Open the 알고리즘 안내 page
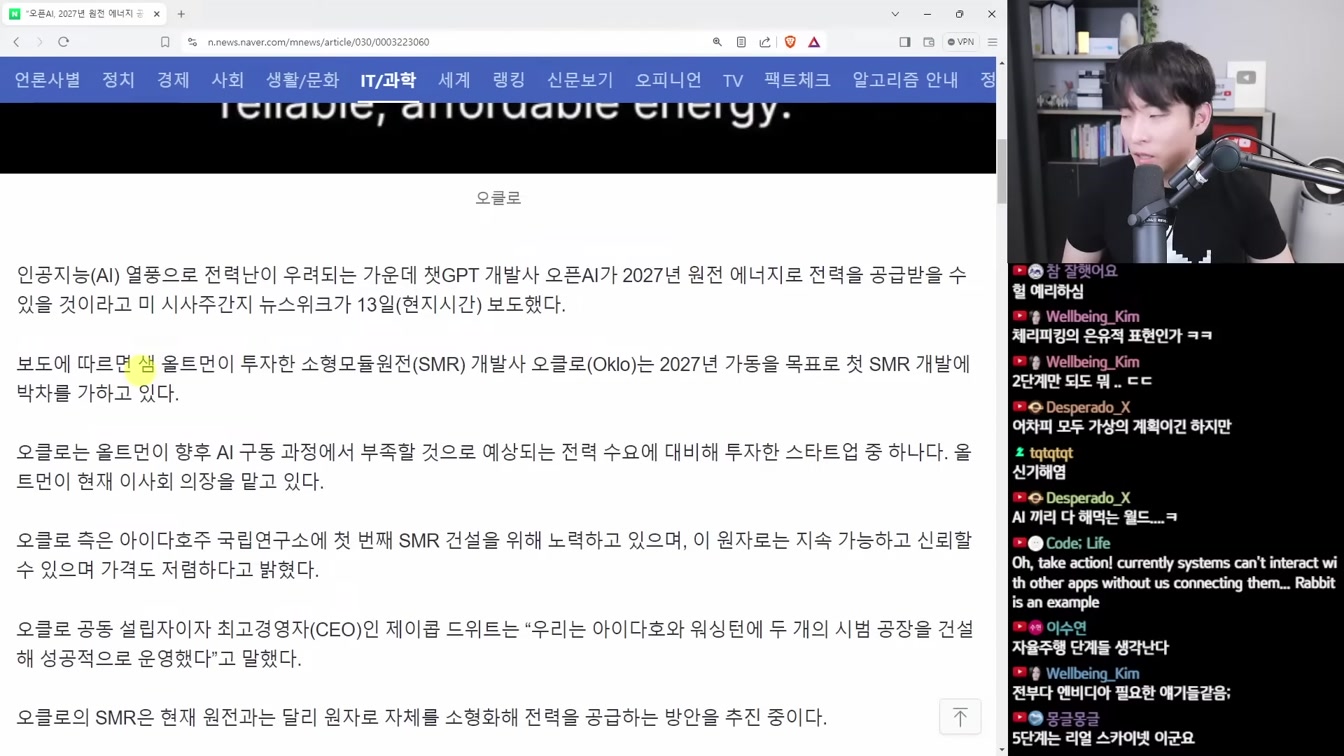 point(905,80)
